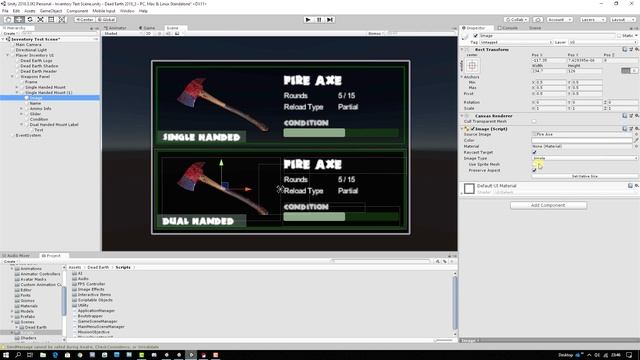This screenshot has height=360, width=640.
Task: Click the Width input field
Action: [549, 71]
